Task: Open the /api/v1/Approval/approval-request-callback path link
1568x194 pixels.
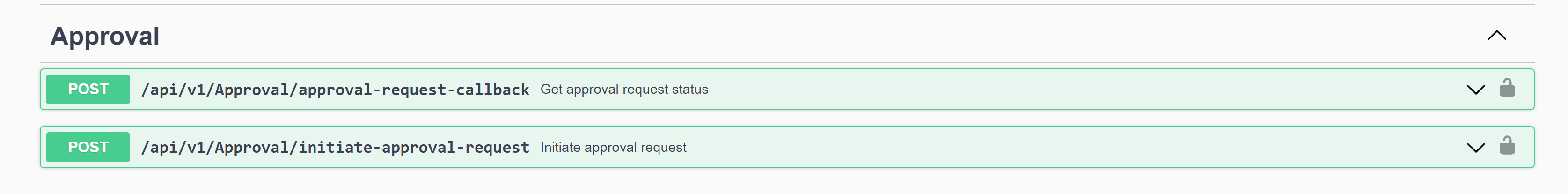Action: point(335,90)
